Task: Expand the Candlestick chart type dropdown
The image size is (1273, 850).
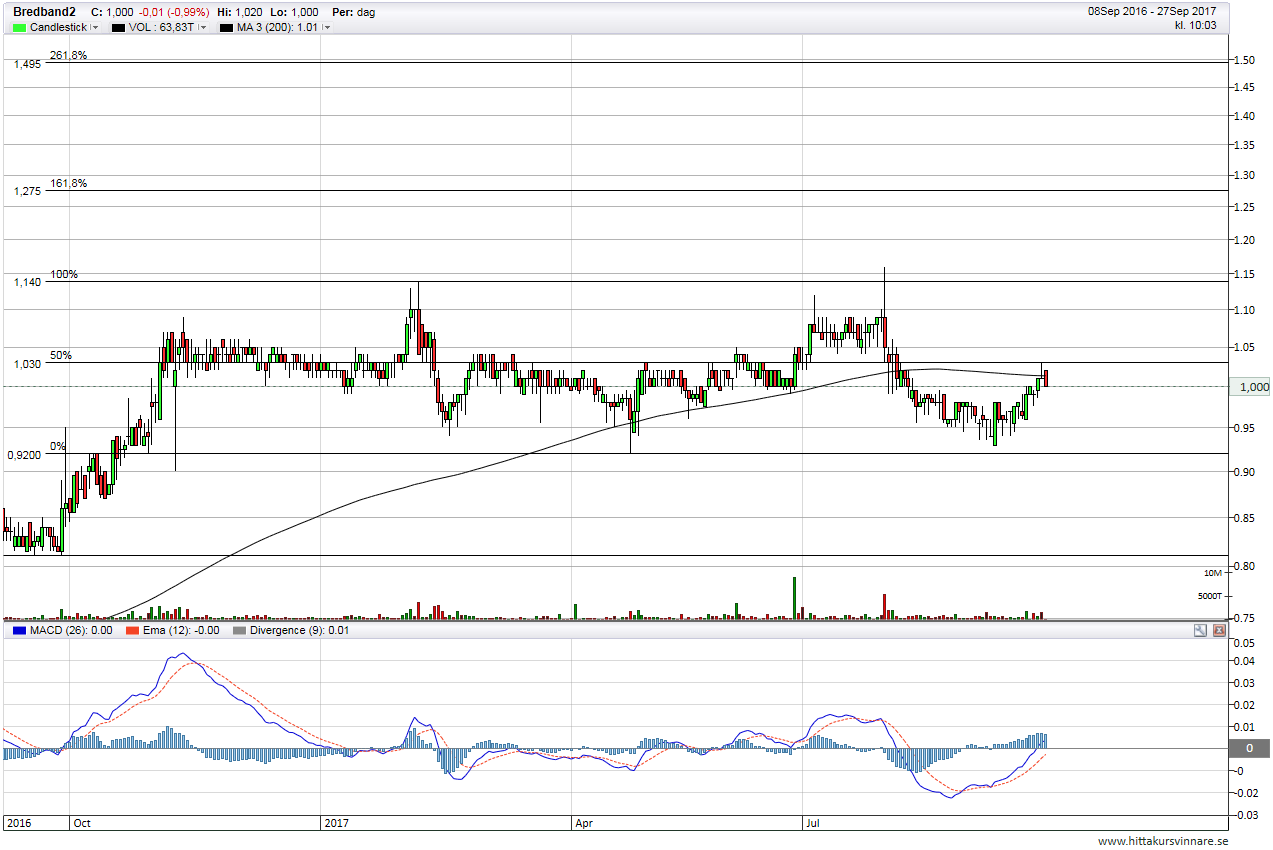Action: [x=95, y=27]
